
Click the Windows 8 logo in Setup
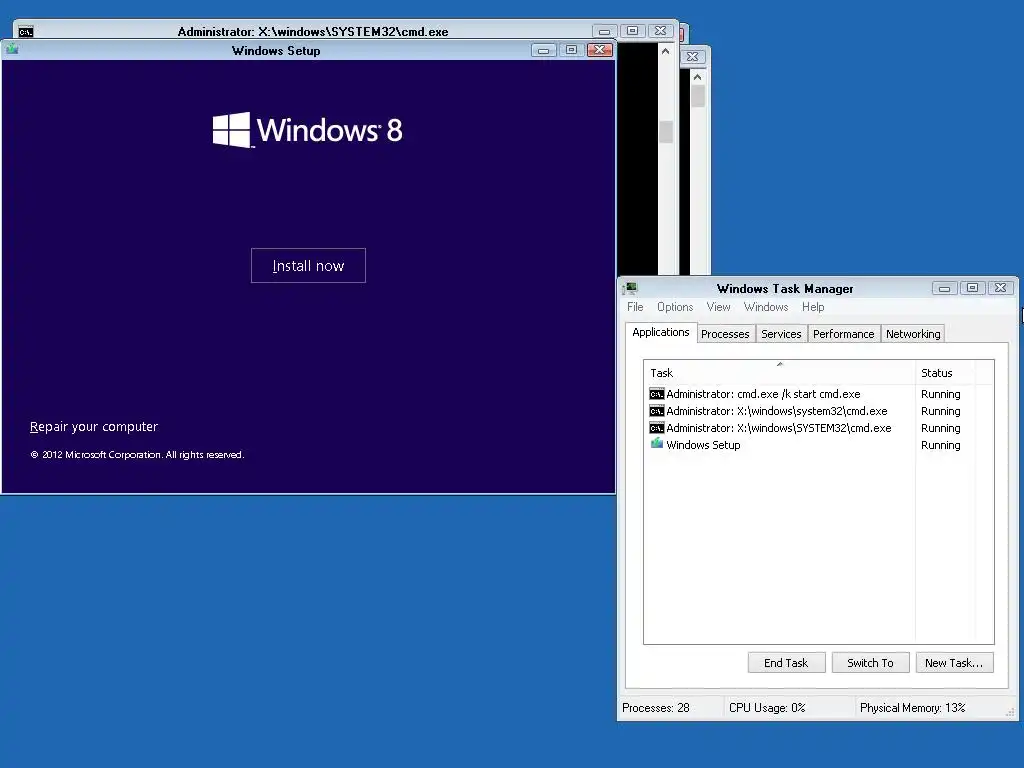[x=308, y=130]
